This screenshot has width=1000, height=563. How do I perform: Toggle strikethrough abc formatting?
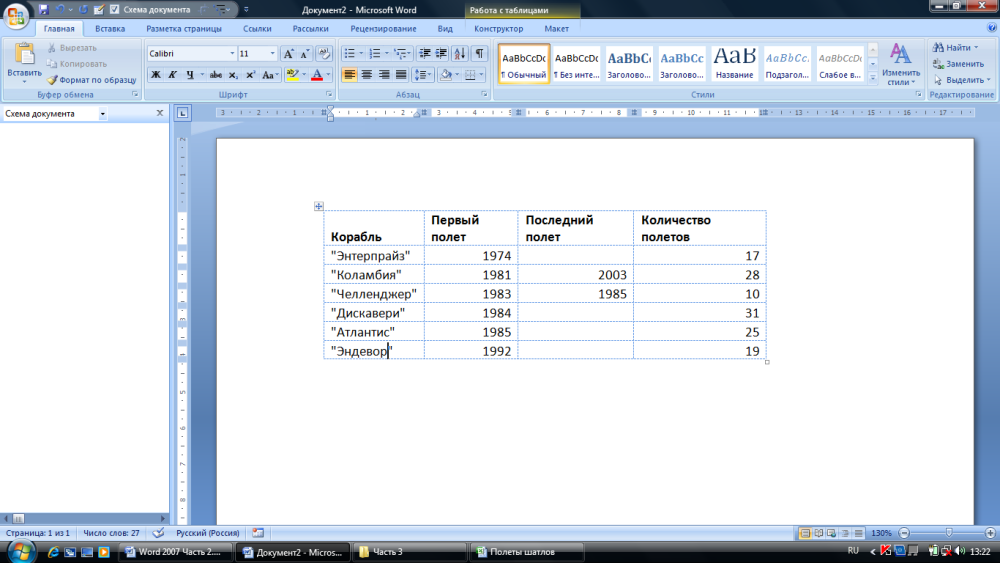[216, 75]
